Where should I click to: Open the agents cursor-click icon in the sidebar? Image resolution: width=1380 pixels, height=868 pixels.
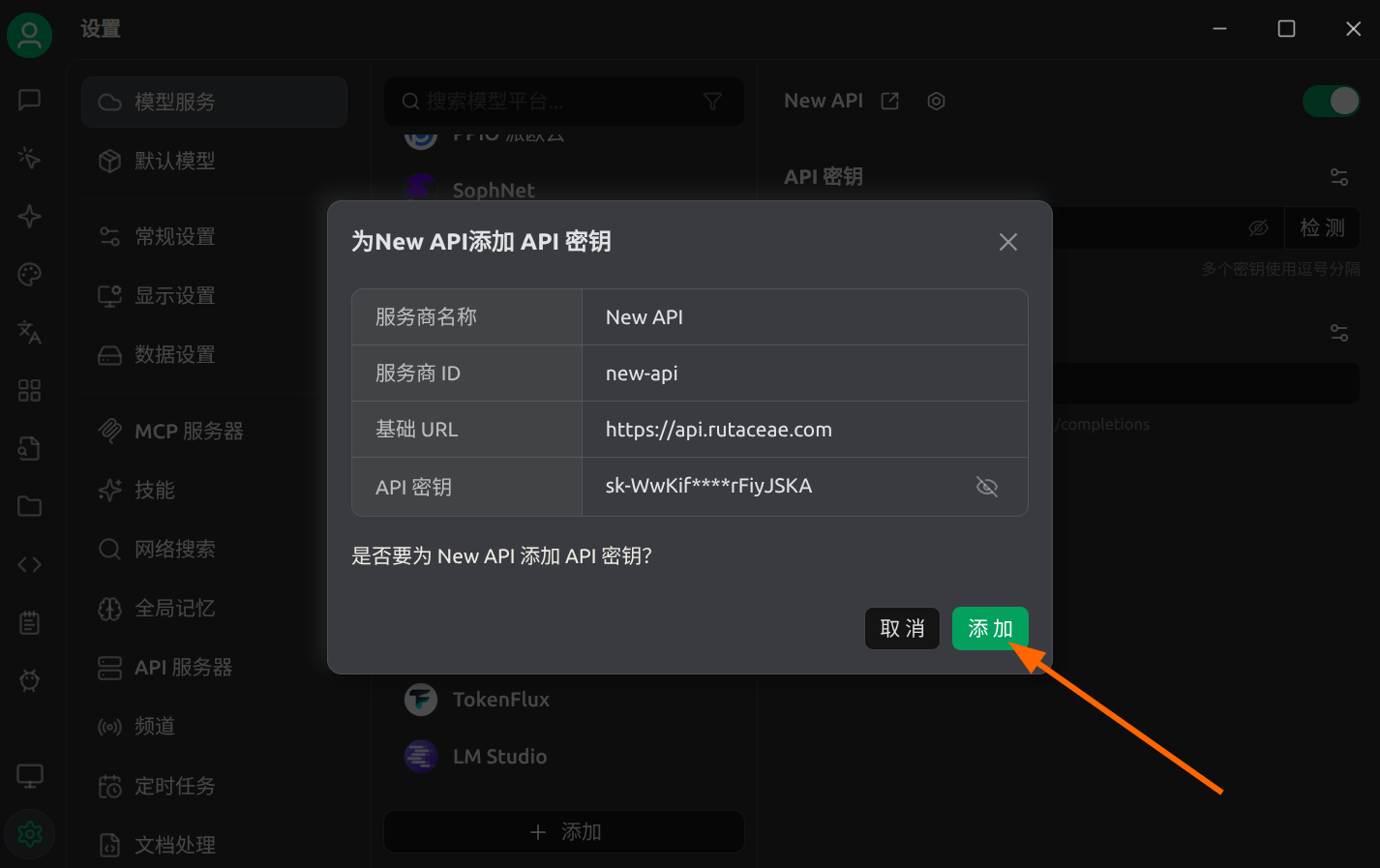29,158
